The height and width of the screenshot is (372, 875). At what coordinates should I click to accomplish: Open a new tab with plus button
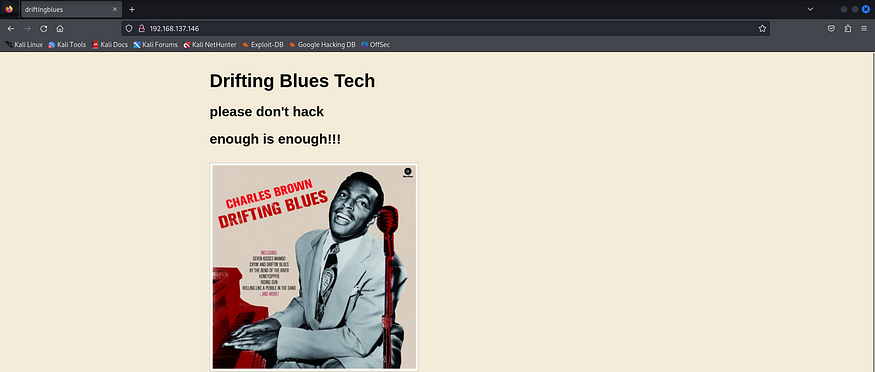coord(132,9)
